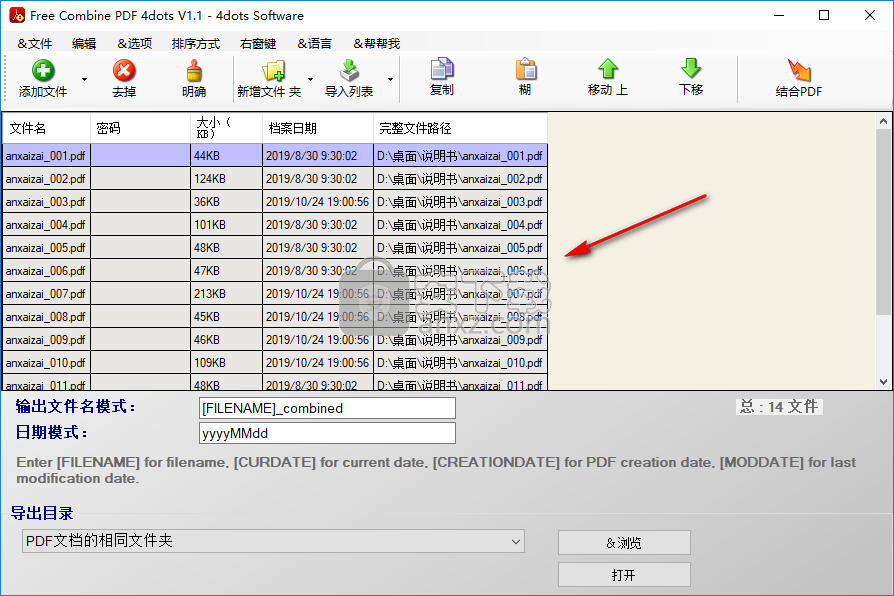The image size is (894, 596).
Task: Click the 101KB size cell
Action: [226, 225]
